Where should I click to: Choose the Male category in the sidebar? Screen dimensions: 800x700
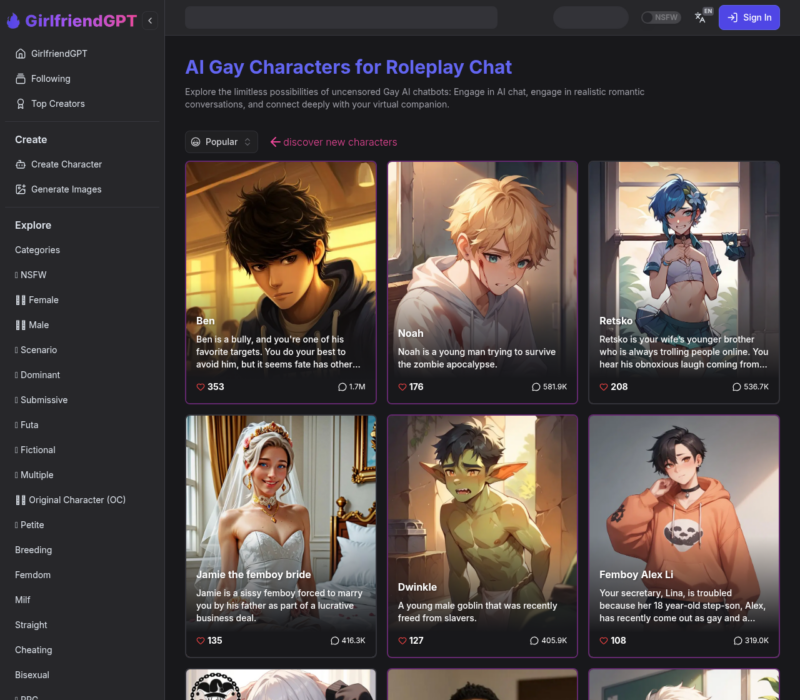click(x=38, y=325)
